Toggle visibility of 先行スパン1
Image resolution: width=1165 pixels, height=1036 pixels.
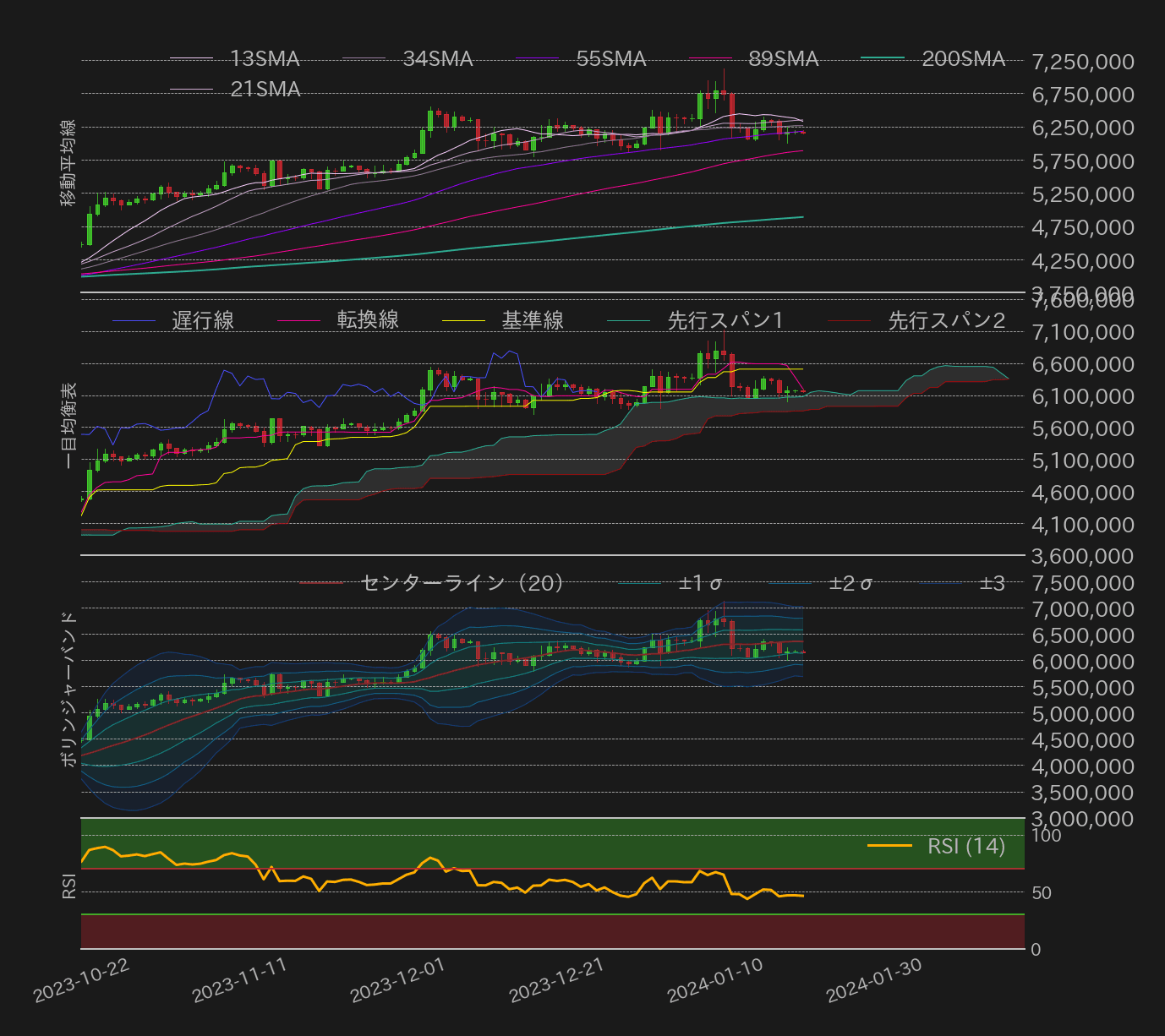pyautogui.click(x=724, y=320)
